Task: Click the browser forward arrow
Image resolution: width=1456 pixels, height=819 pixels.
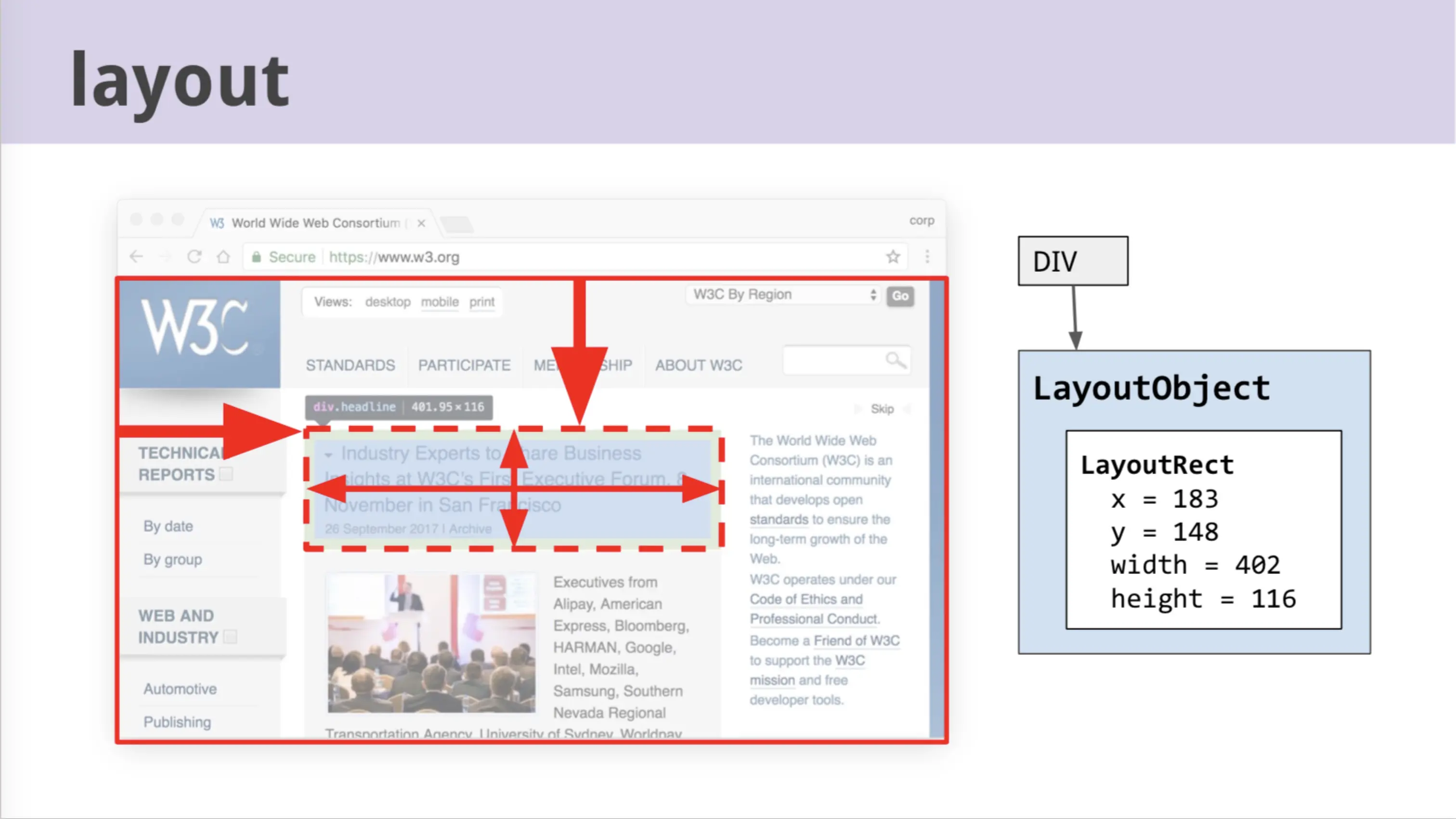Action: 165,257
